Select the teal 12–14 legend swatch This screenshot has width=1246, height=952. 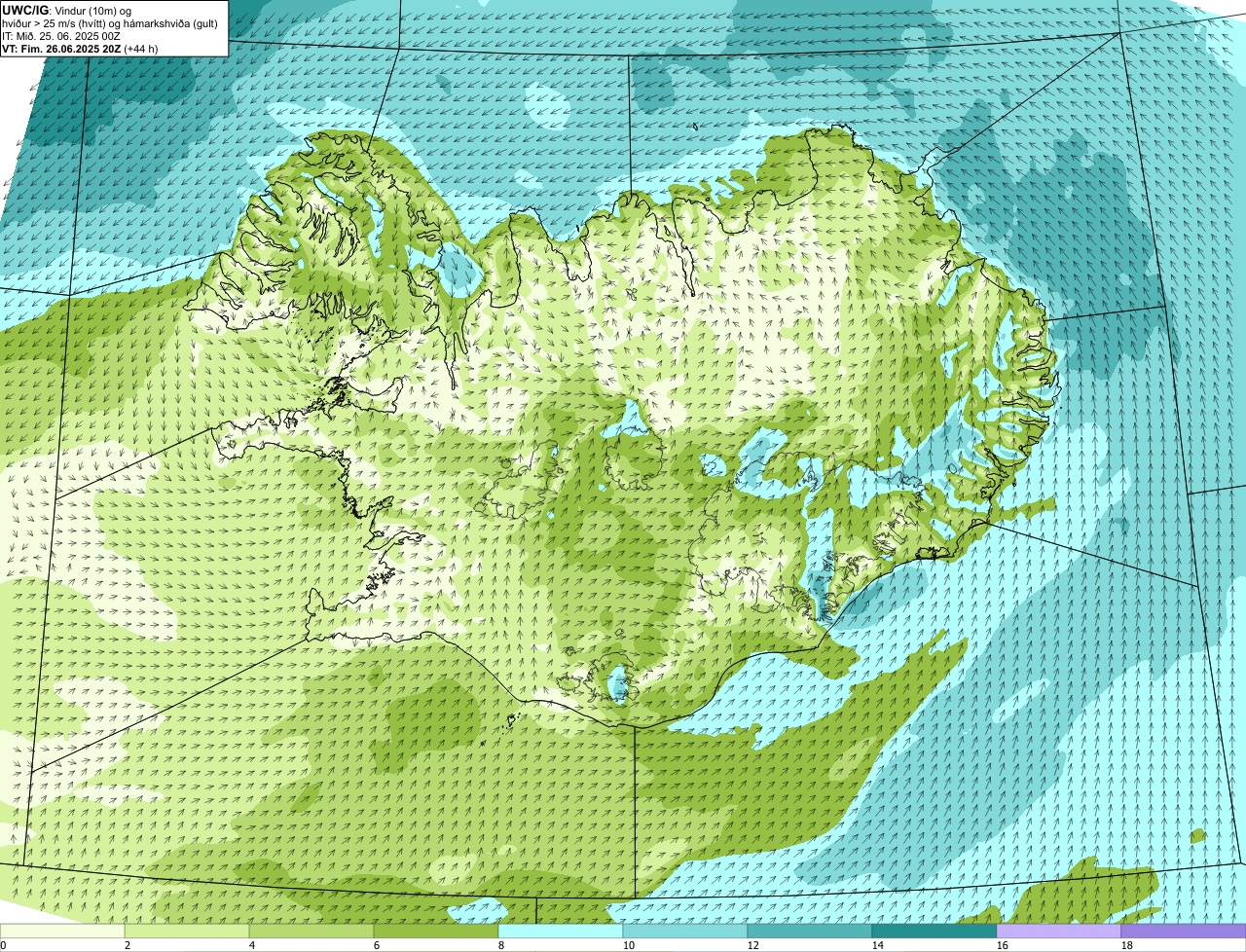[810, 931]
